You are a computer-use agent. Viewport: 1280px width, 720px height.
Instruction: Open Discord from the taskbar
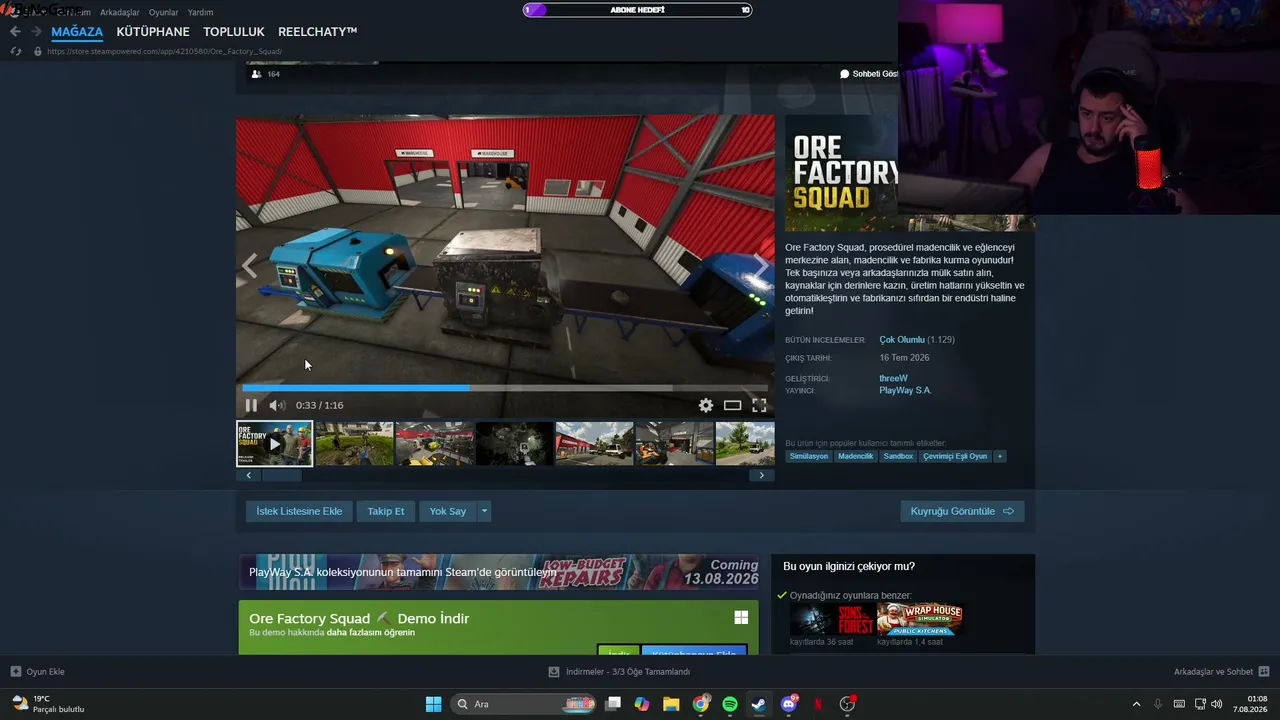coord(789,704)
